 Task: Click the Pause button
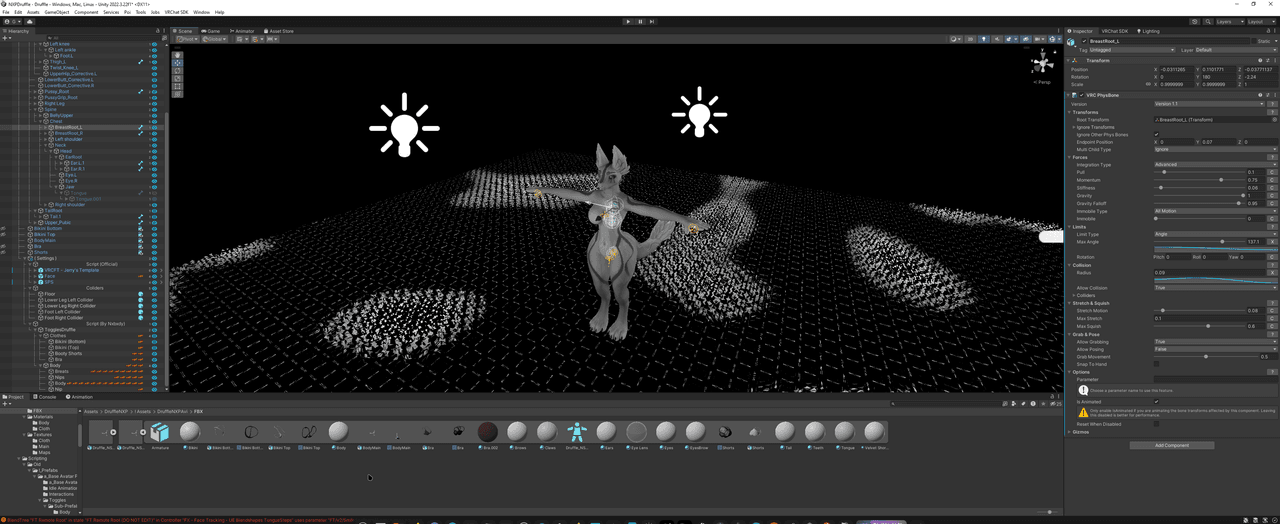(x=640, y=21)
